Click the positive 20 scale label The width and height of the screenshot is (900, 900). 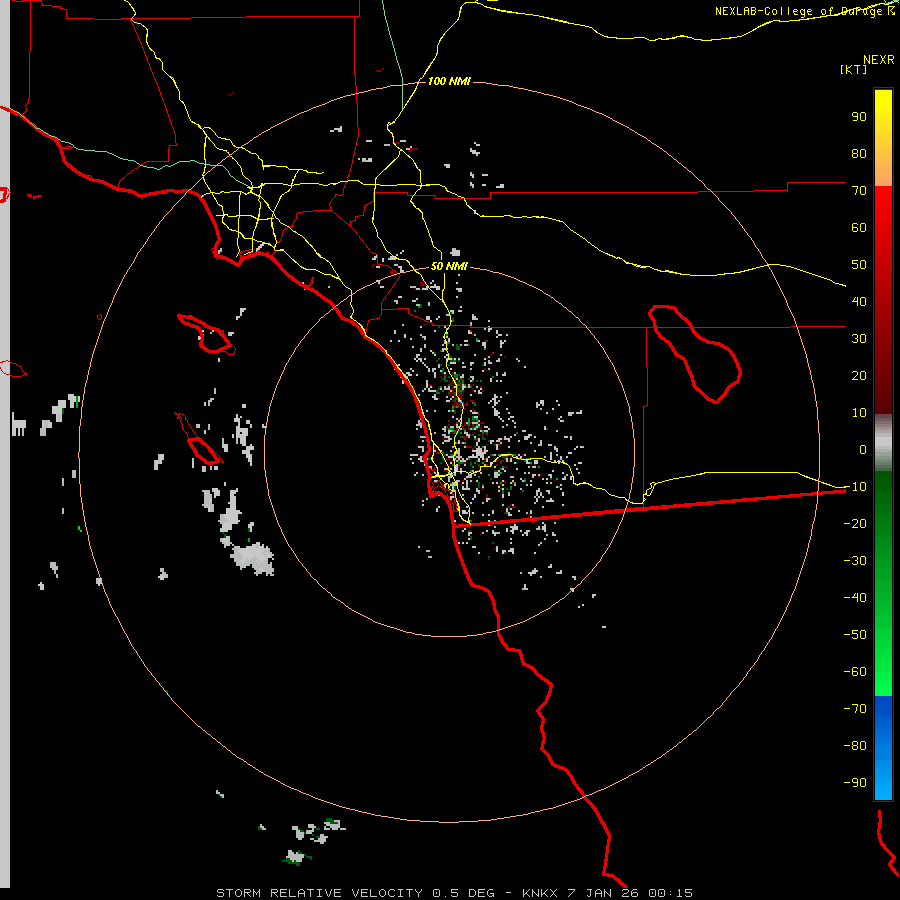tap(859, 375)
